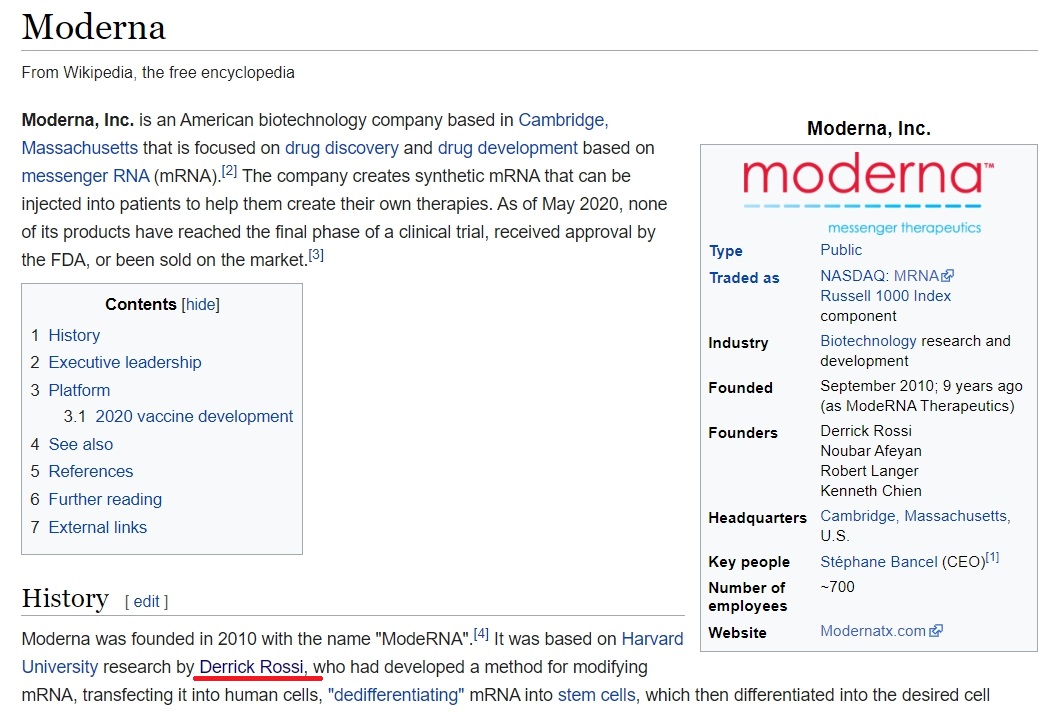The width and height of the screenshot is (1055, 712).
Task: Open the messenger RNA article link
Action: pos(85,176)
